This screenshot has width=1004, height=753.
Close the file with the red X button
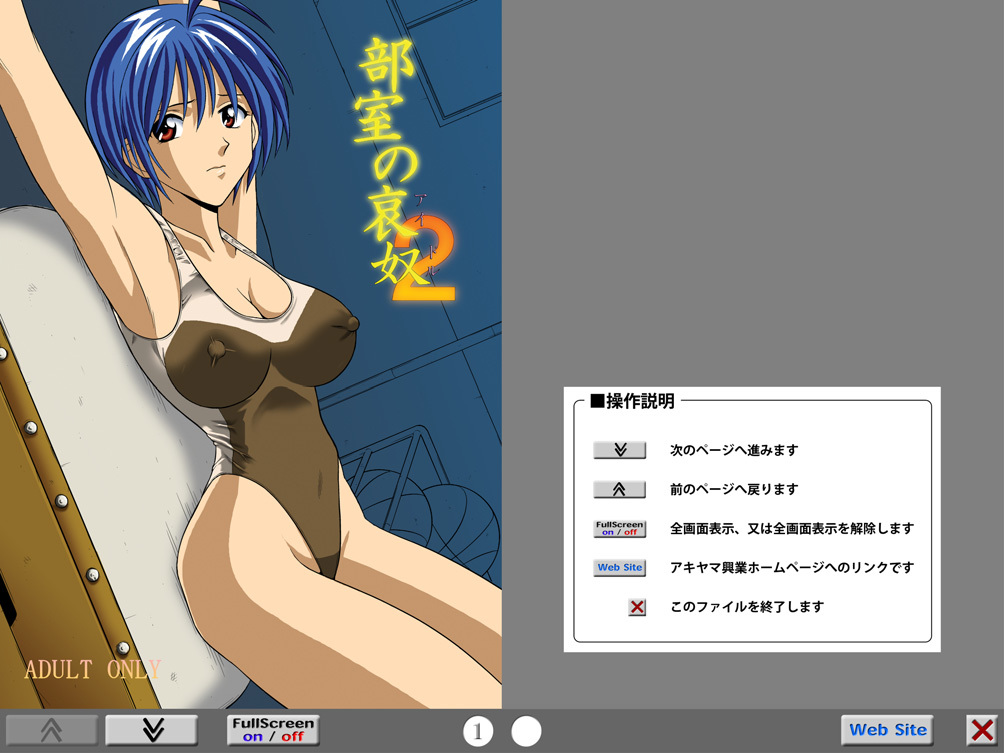[x=982, y=730]
